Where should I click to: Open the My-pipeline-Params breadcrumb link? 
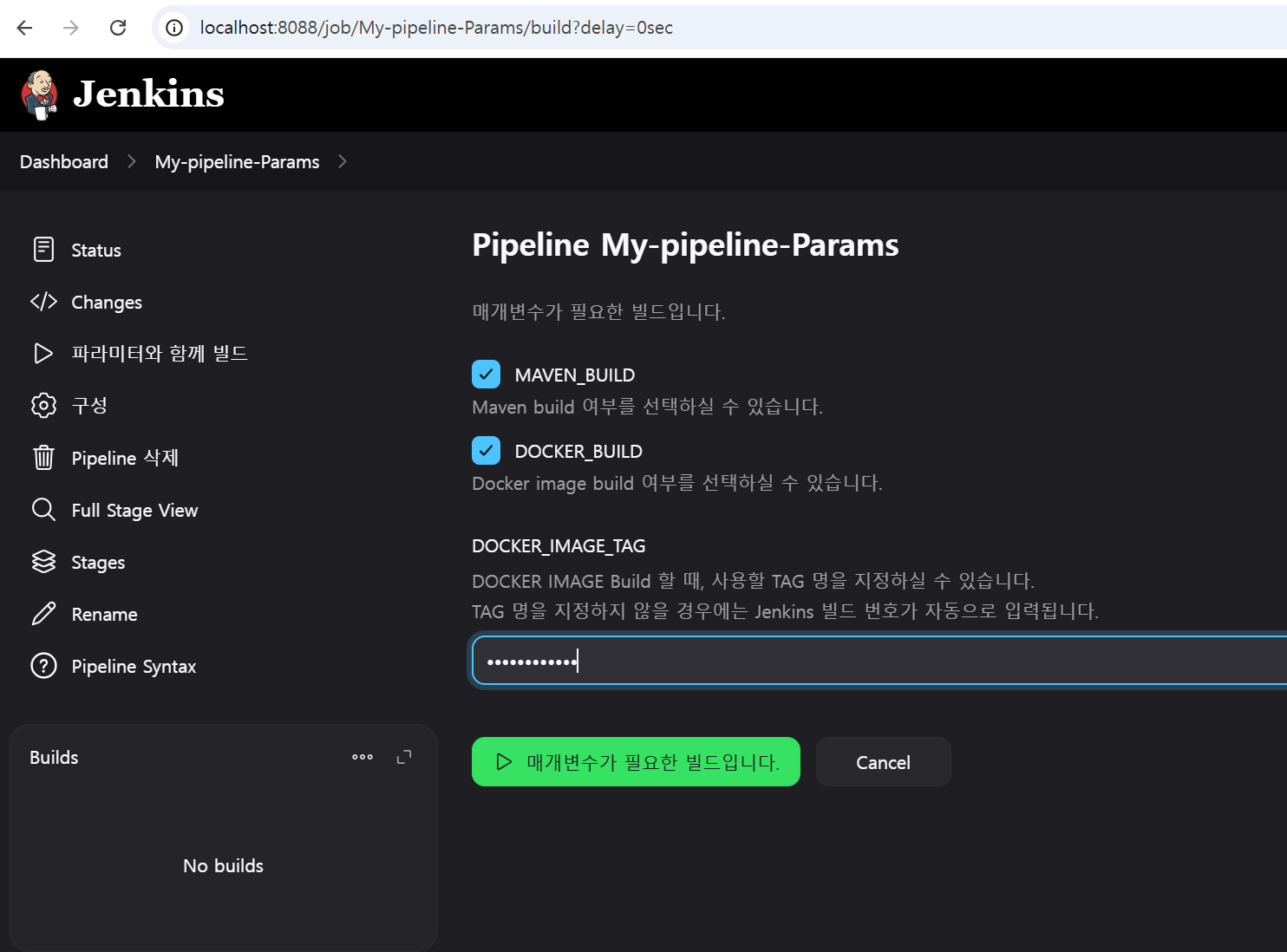[x=237, y=162]
